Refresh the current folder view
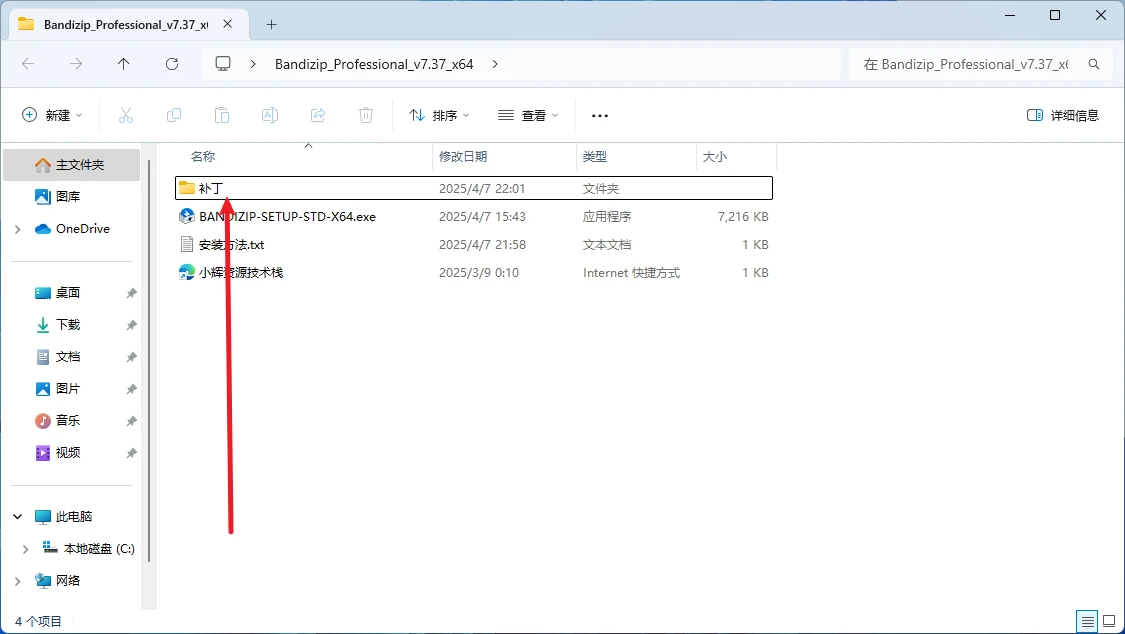Screen dimensions: 1125x634 point(172,64)
